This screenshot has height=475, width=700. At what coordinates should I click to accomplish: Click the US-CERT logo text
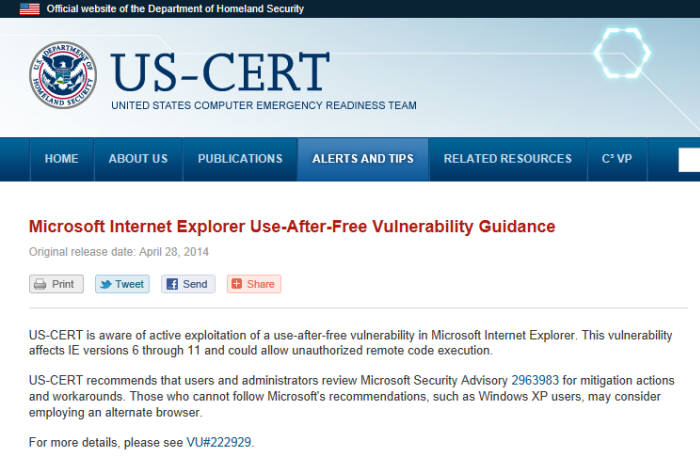(x=220, y=72)
